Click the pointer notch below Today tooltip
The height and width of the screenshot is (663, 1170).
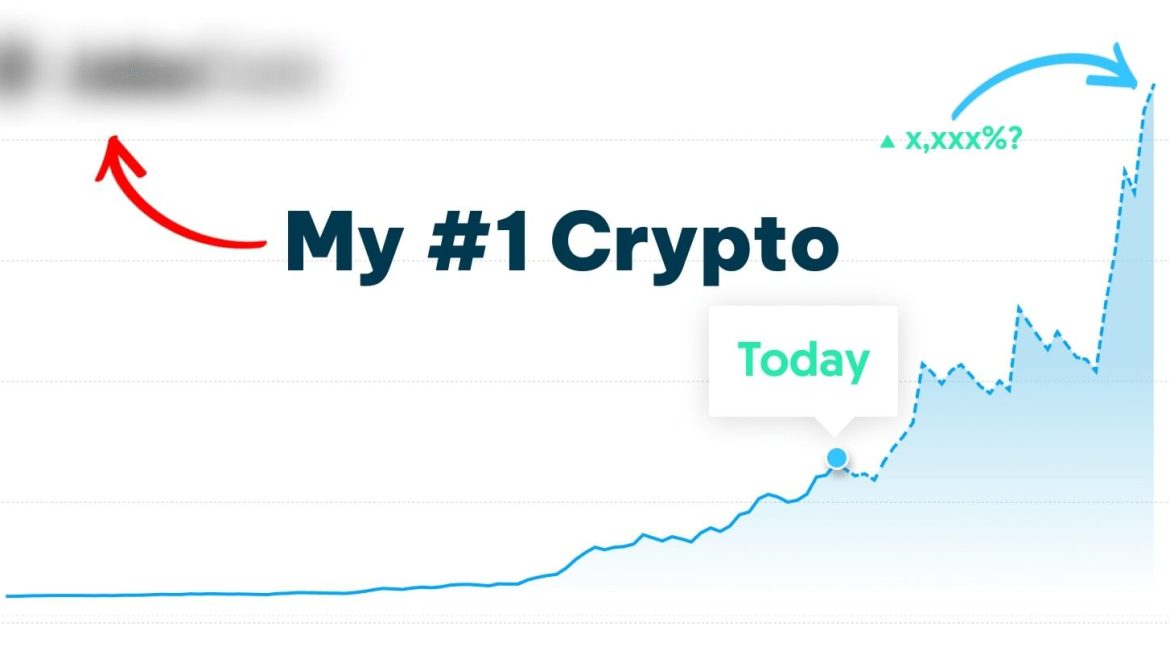pyautogui.click(x=836, y=425)
